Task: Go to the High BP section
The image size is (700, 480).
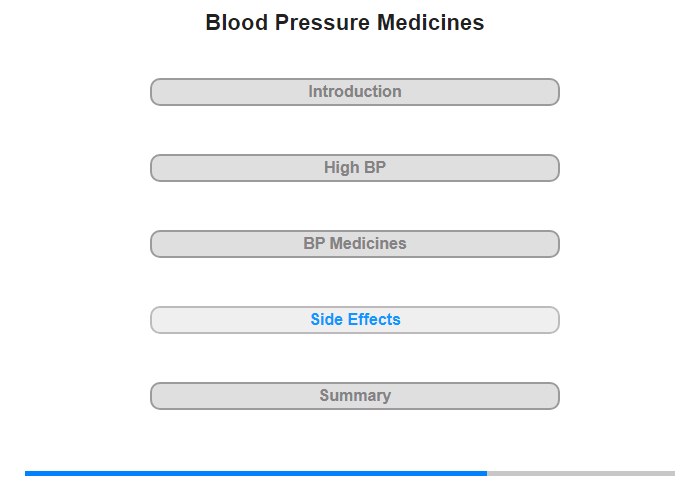Action: tap(355, 168)
